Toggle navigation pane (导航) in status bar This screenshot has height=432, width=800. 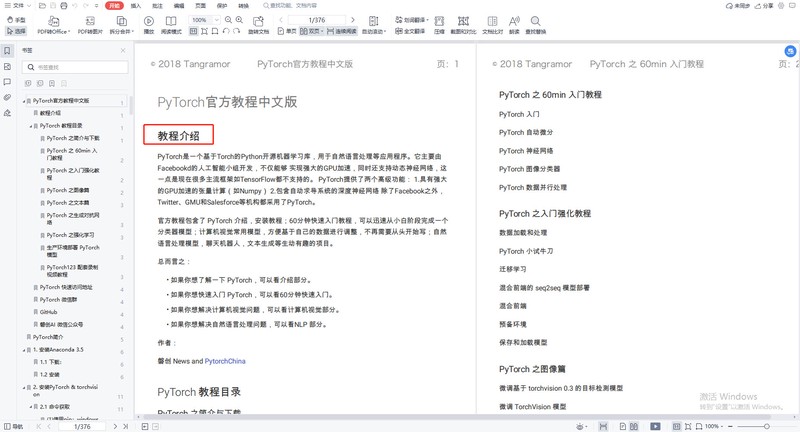[13, 426]
